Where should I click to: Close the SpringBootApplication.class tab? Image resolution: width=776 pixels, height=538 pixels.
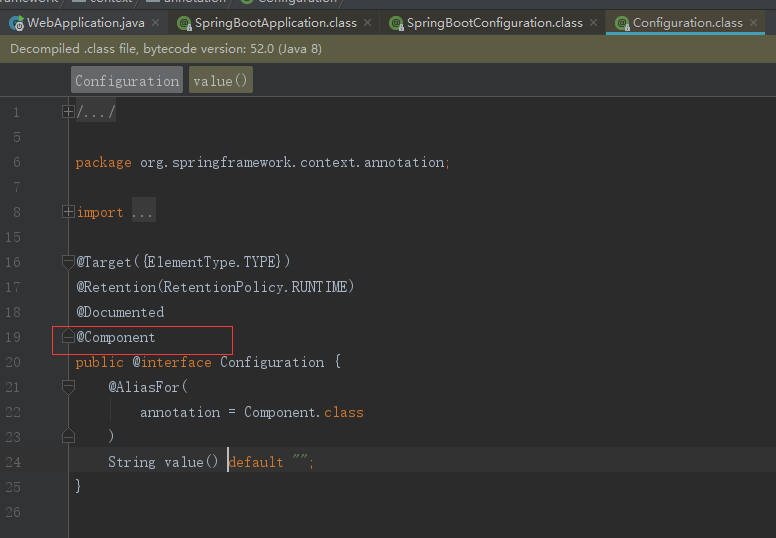click(367, 23)
